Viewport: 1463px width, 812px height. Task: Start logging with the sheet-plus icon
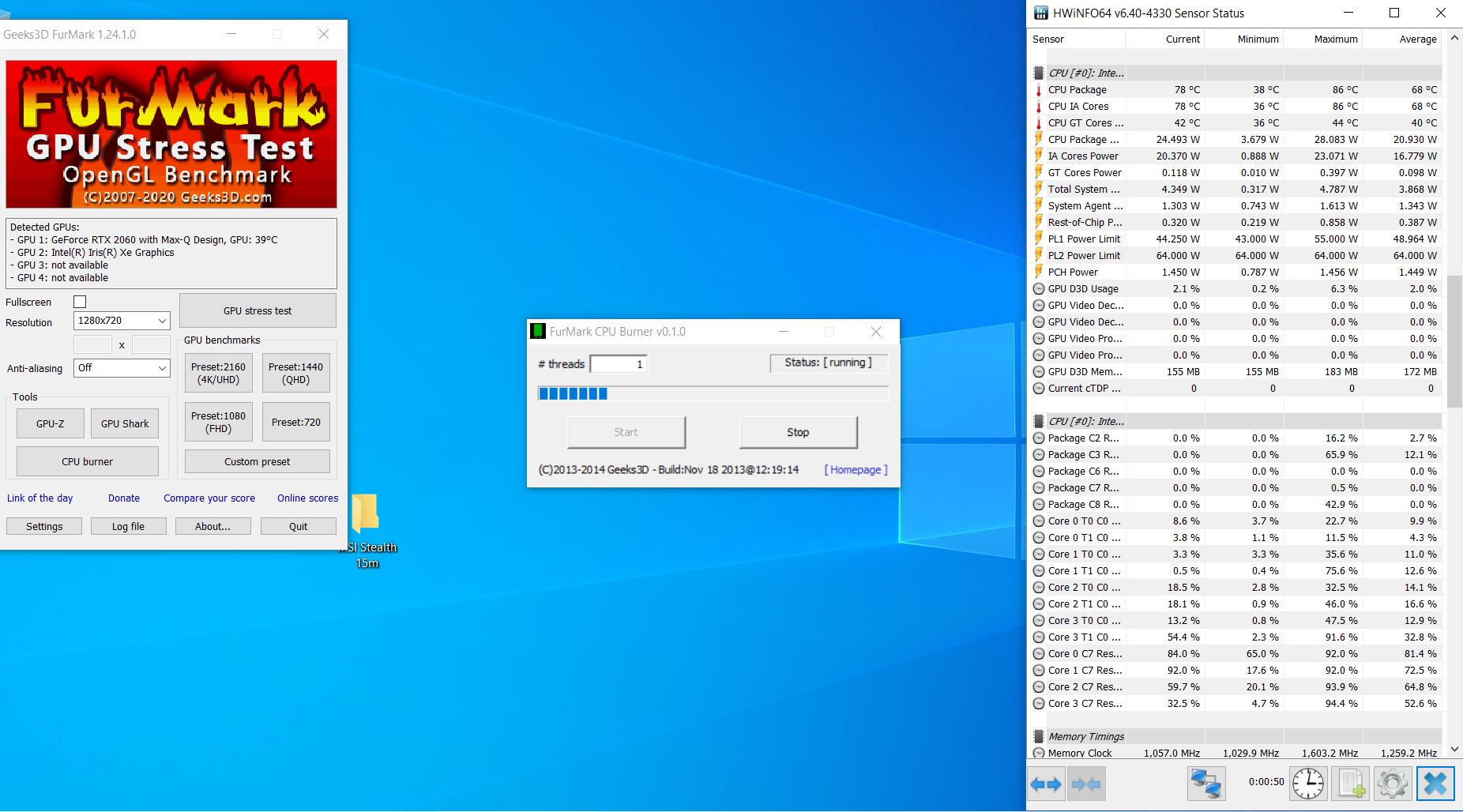tap(1350, 784)
